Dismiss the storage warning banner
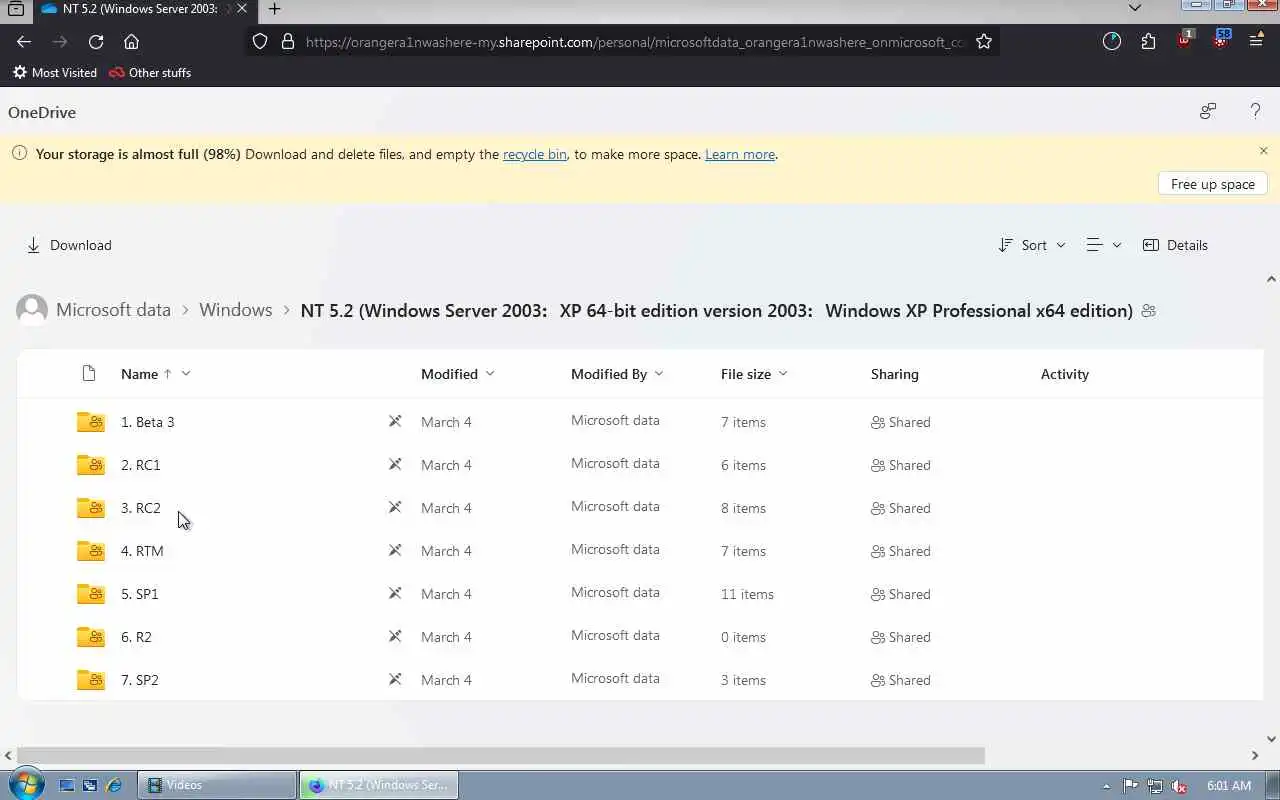1280x800 pixels. pyautogui.click(x=1264, y=151)
